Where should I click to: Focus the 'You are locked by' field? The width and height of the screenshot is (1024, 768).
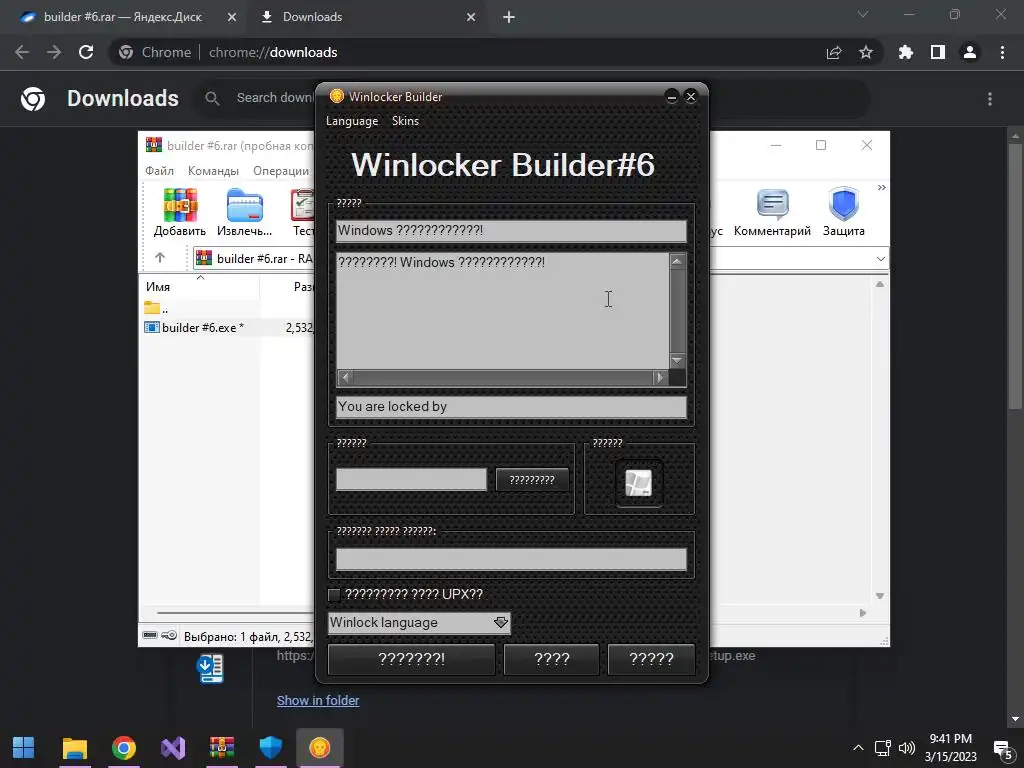point(511,407)
